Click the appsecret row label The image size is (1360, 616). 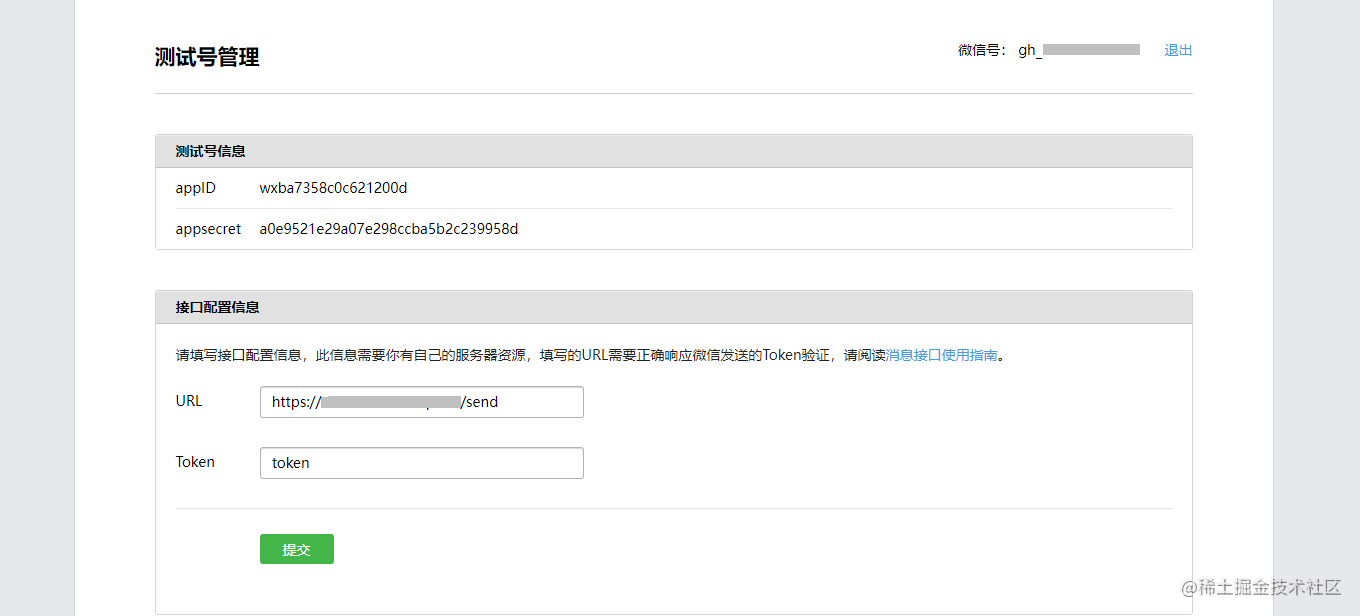208,229
